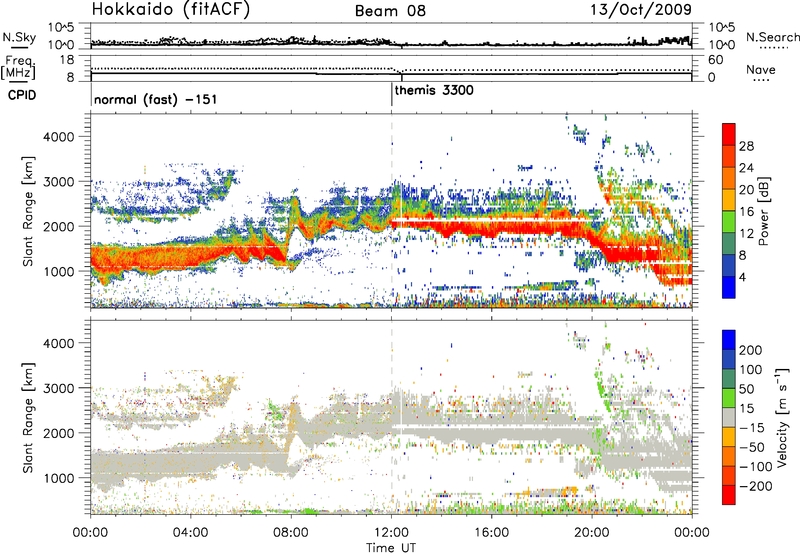Click the dashed 12:00 marker in the power panel
Viewport: 800px width, 554px height.
click(x=391, y=210)
